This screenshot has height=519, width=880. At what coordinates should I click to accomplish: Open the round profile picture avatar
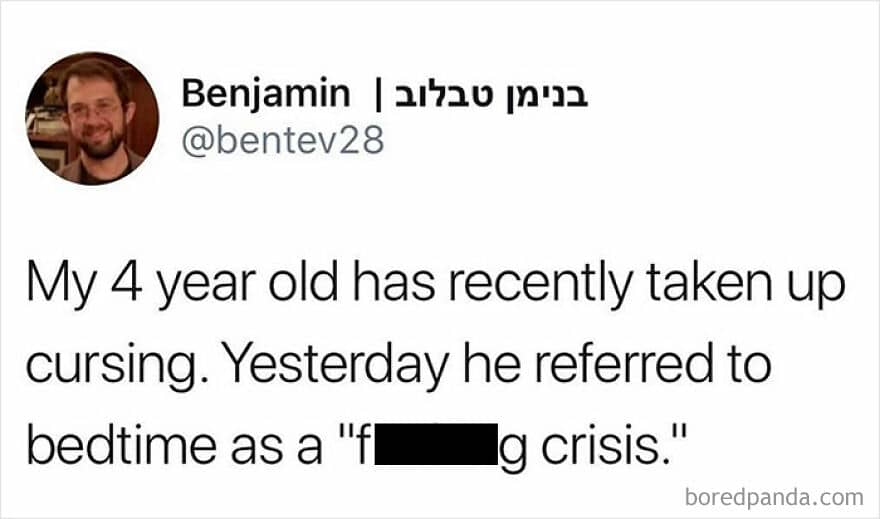point(92,118)
